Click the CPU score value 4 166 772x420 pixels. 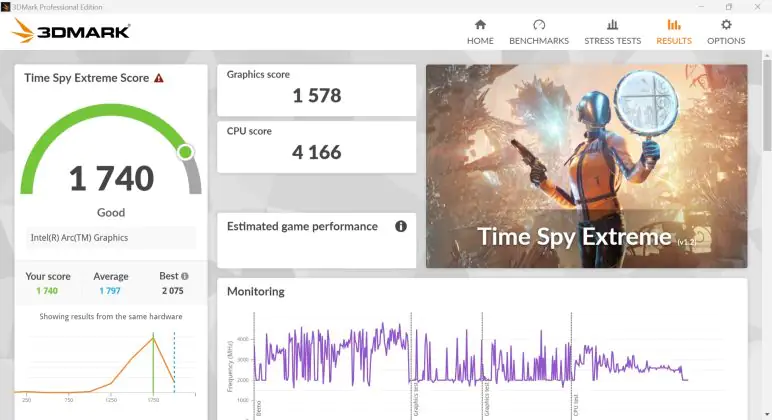317,152
